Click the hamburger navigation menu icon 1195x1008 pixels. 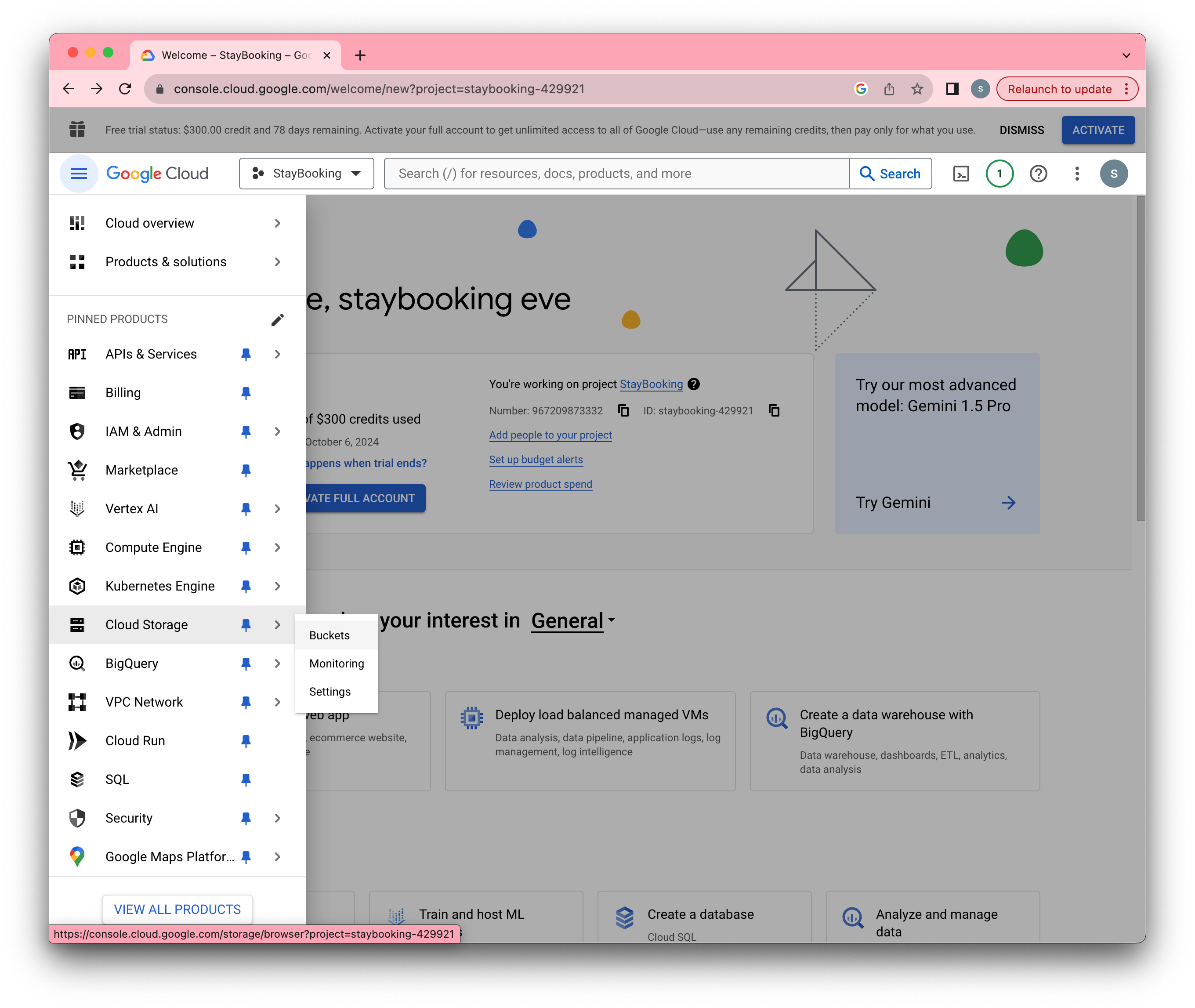coord(79,174)
